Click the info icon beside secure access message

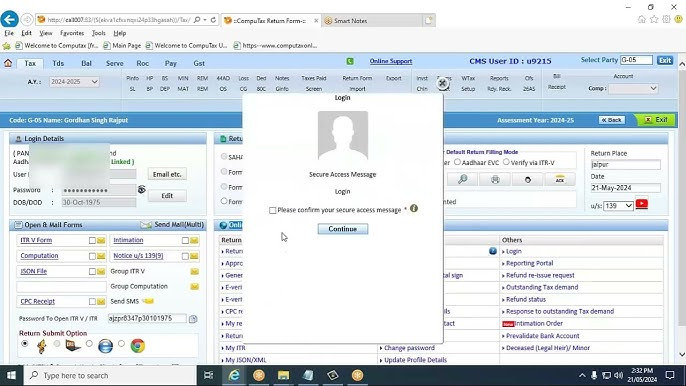414,209
